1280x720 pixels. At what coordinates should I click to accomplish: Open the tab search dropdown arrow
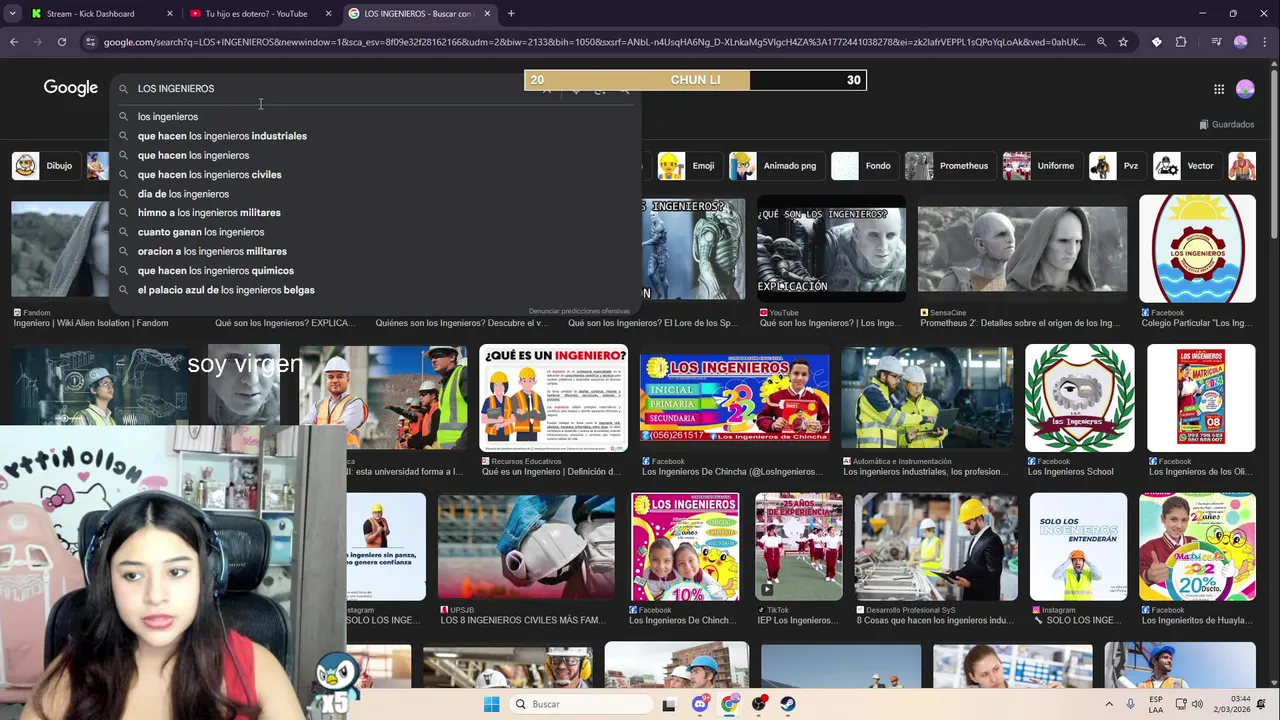tap(12, 14)
